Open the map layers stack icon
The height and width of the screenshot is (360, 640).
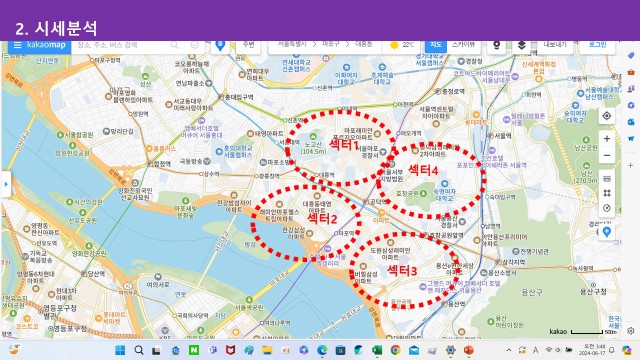pos(521,45)
